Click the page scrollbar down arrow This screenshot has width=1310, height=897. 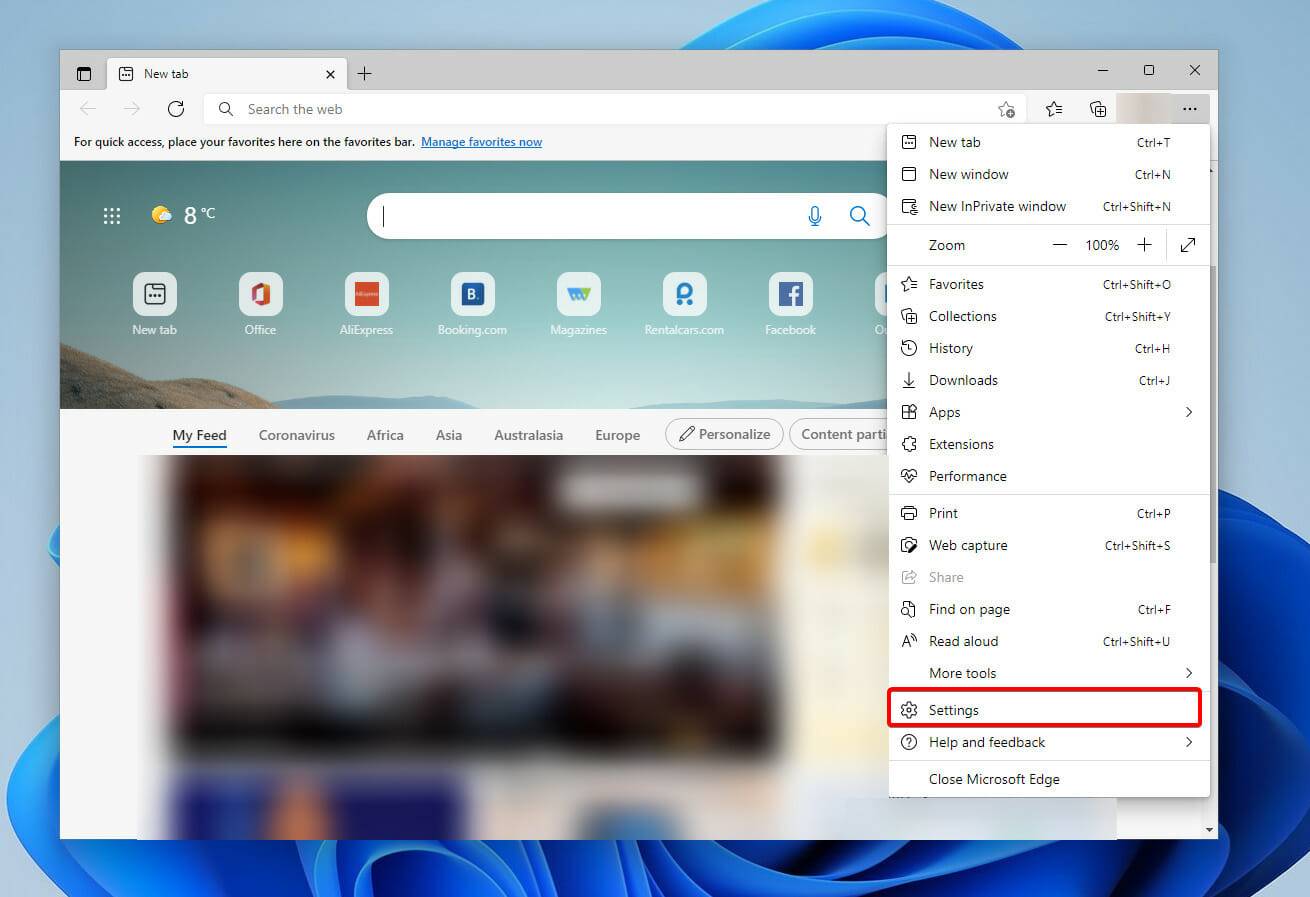(1209, 830)
